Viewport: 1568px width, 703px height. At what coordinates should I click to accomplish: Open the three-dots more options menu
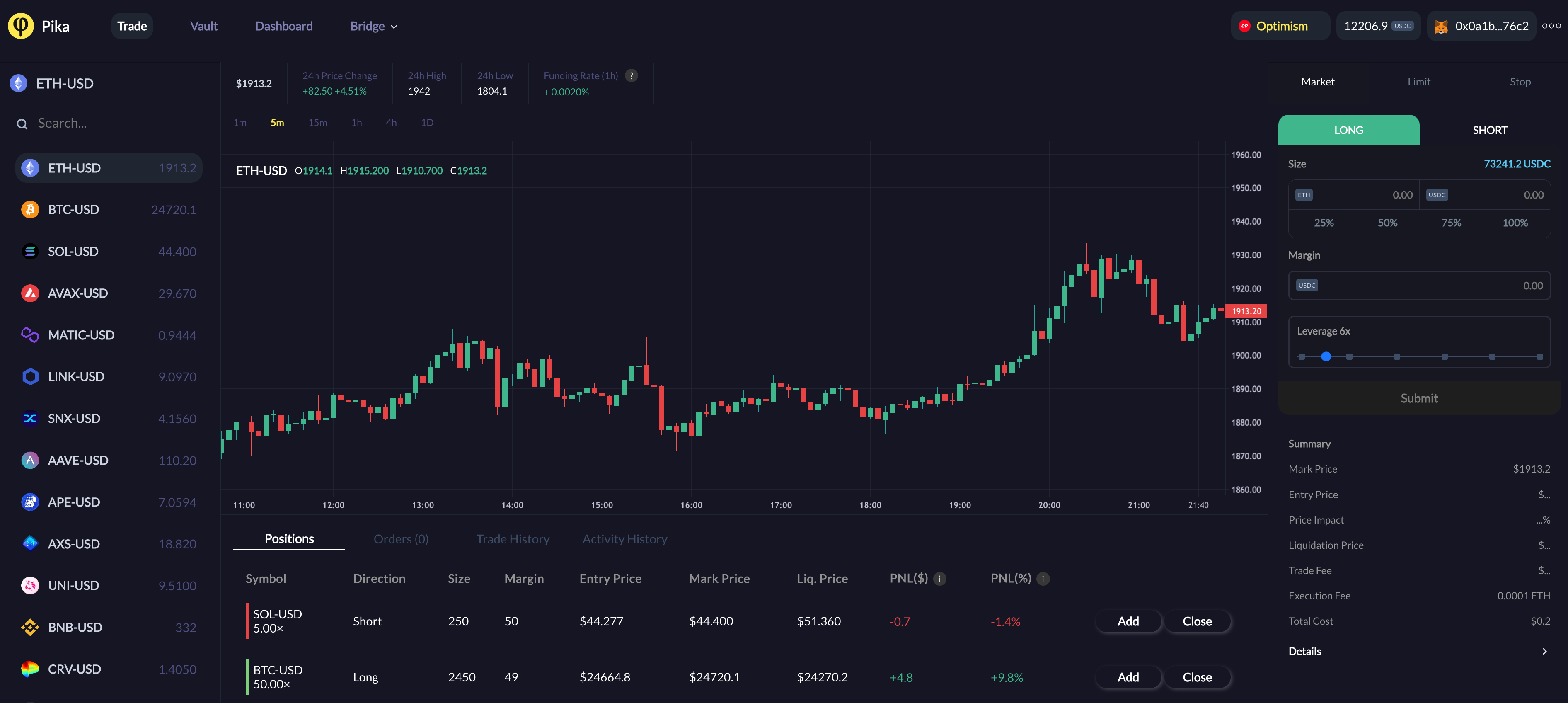pos(1551,26)
